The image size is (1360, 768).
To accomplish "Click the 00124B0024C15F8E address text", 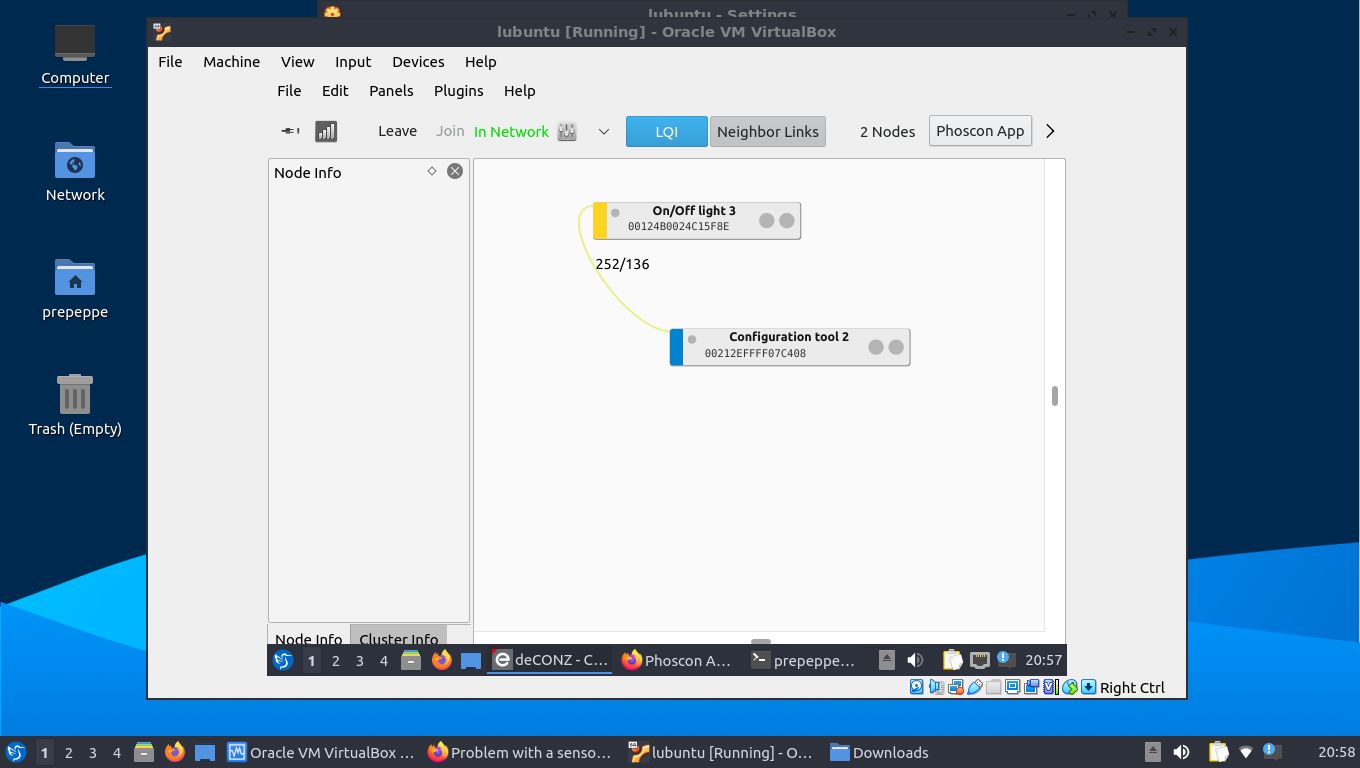I will pyautogui.click(x=678, y=227).
